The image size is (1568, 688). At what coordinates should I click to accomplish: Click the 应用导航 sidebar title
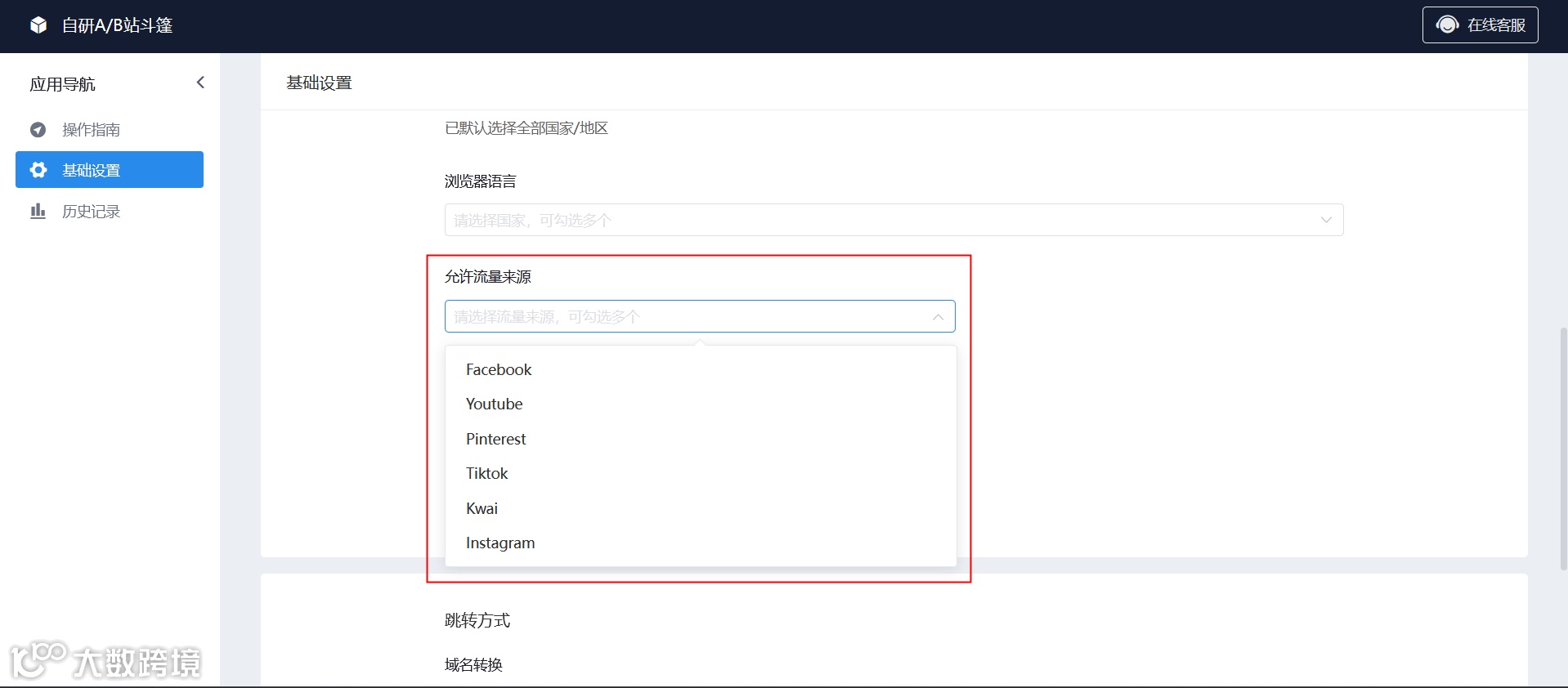pos(63,84)
